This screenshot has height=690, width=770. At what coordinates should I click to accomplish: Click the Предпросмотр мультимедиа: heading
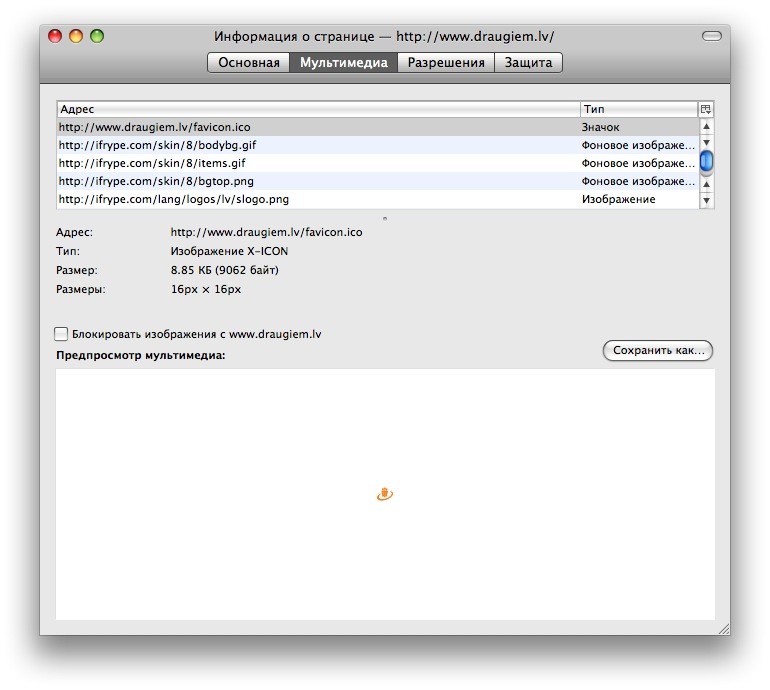(x=140, y=355)
